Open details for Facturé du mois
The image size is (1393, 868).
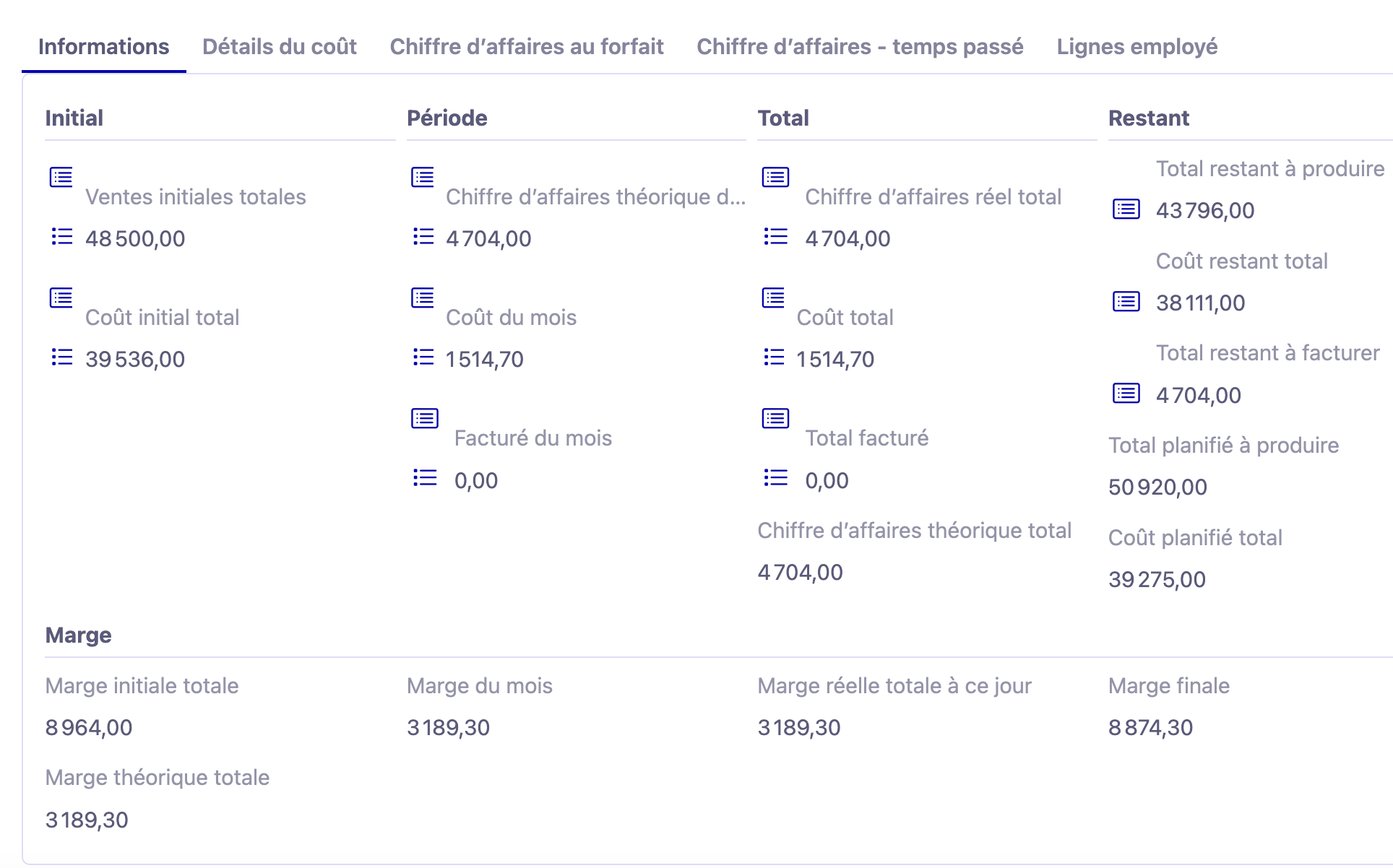tap(425, 417)
